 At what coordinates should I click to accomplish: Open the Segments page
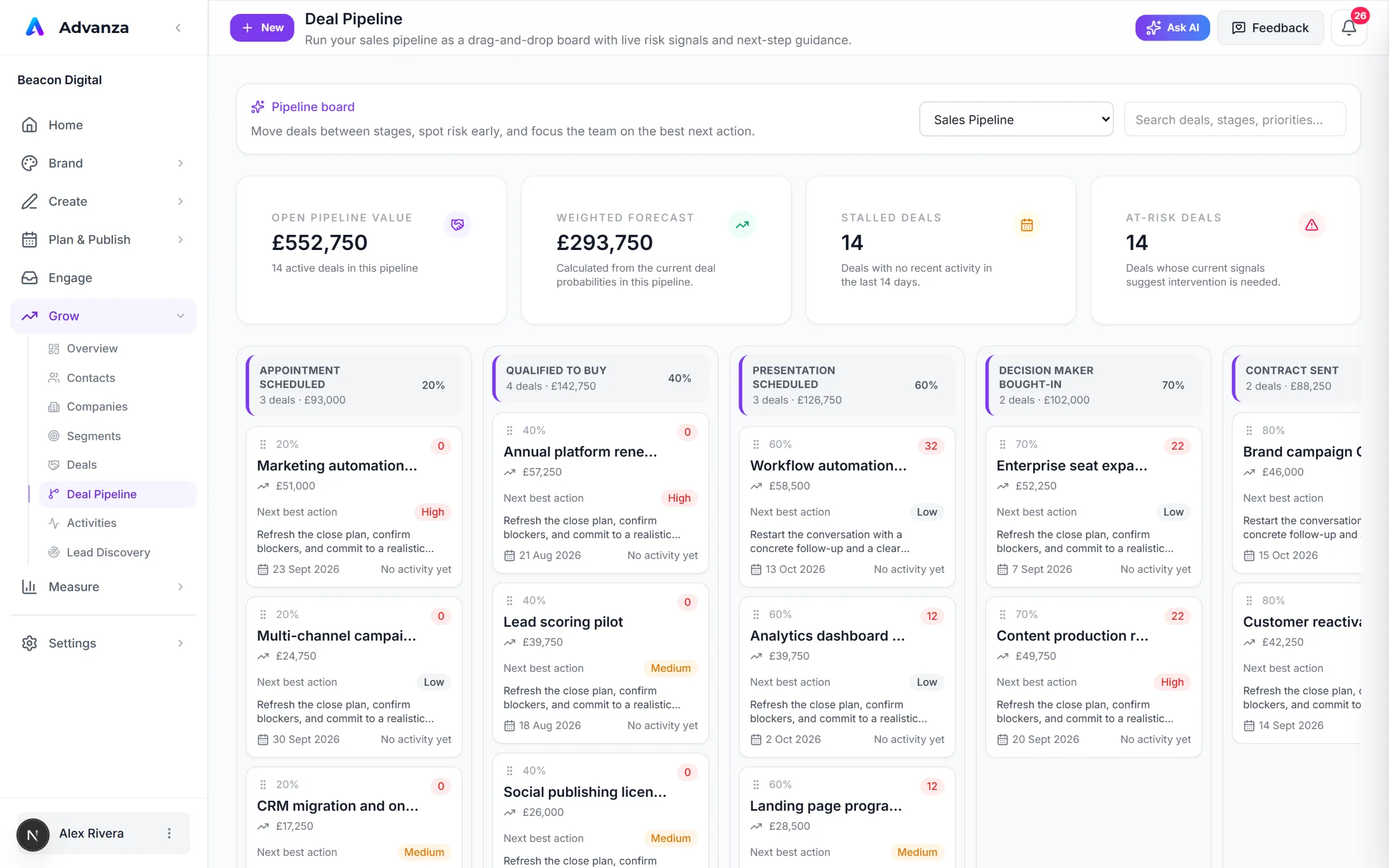click(118, 436)
